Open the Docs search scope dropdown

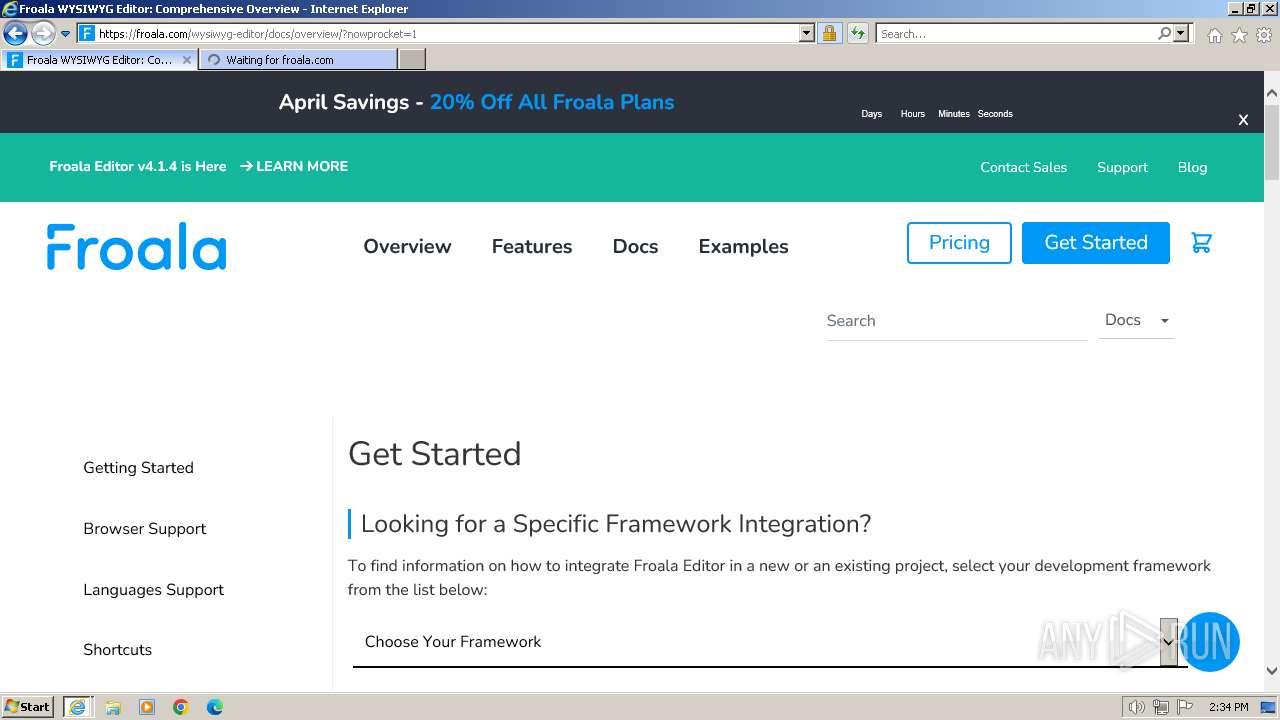(x=1137, y=320)
